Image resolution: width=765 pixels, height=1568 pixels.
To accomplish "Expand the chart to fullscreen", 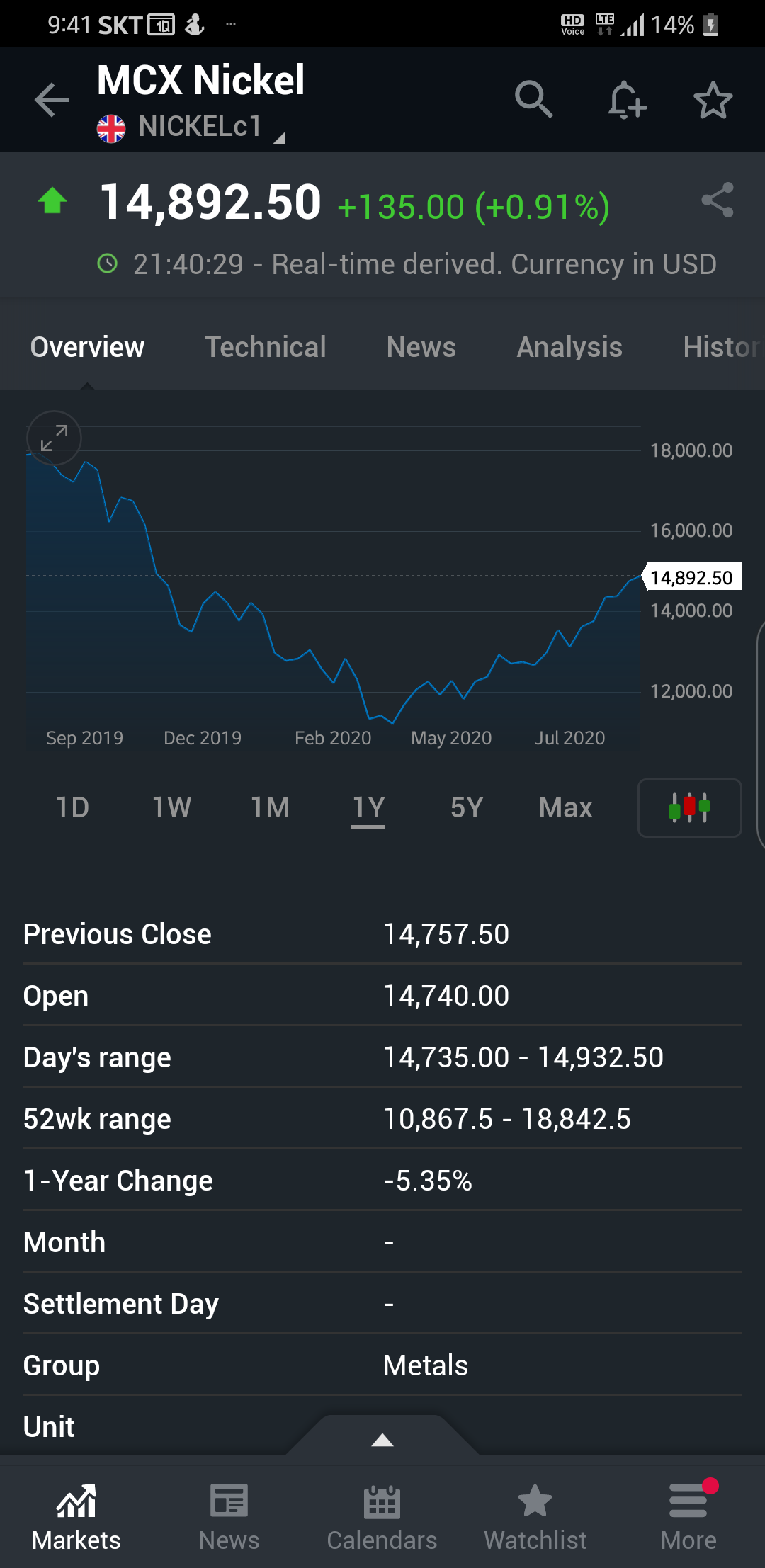I will [x=54, y=438].
